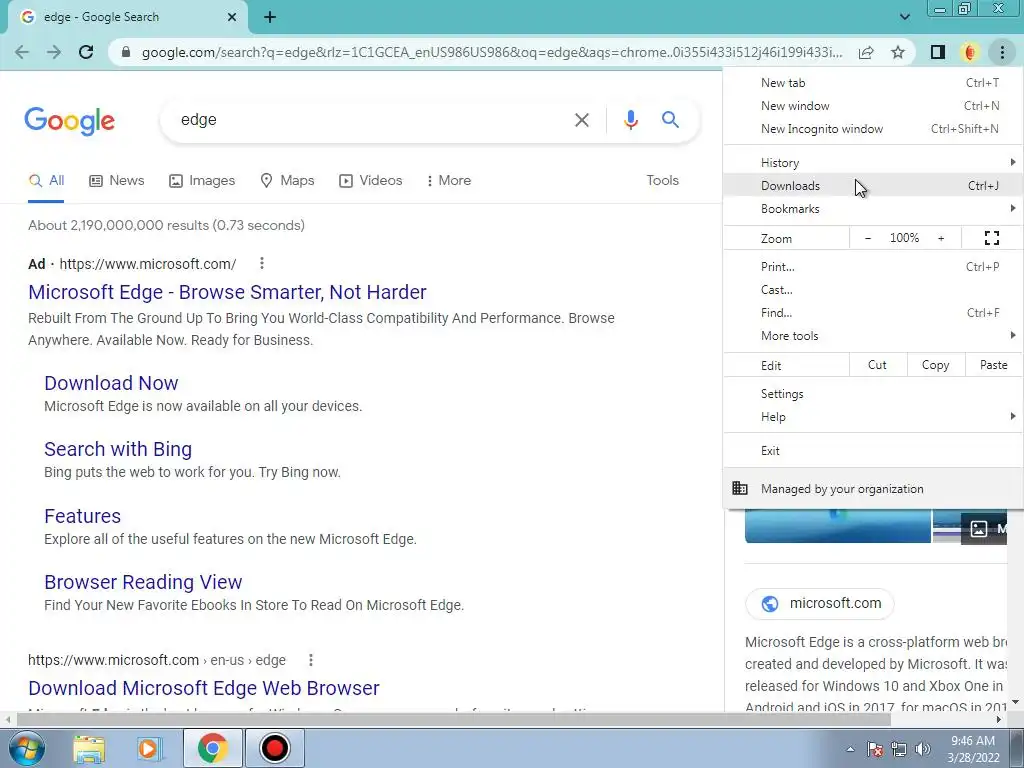Click the Search with Bing link
The width and height of the screenshot is (1024, 768).
118,449
